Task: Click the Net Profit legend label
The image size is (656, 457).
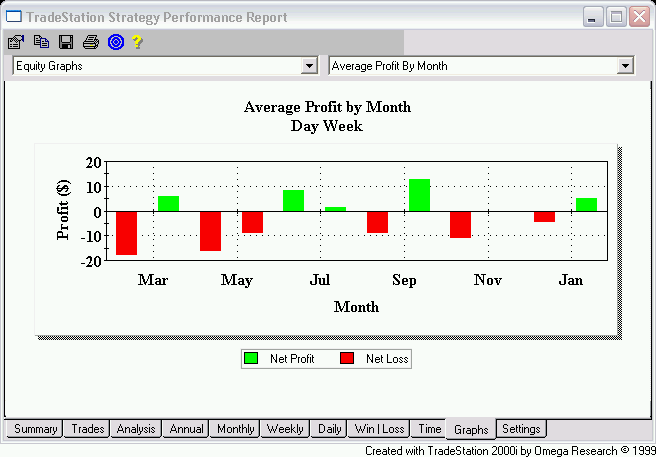Action: coord(292,359)
